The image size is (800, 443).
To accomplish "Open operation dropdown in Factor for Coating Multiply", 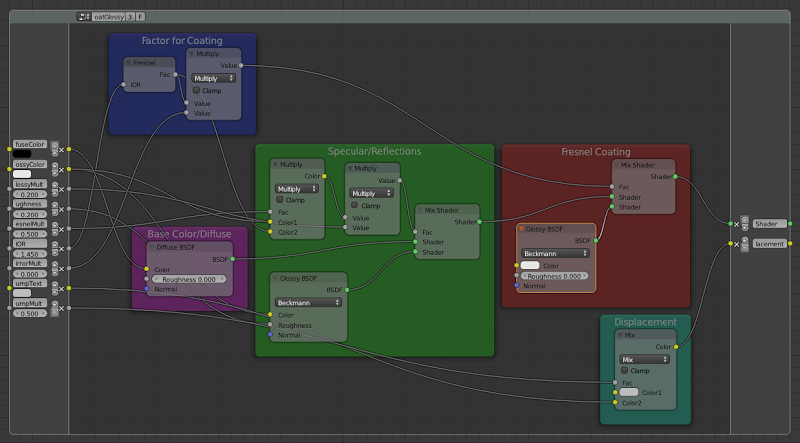I will pos(213,79).
